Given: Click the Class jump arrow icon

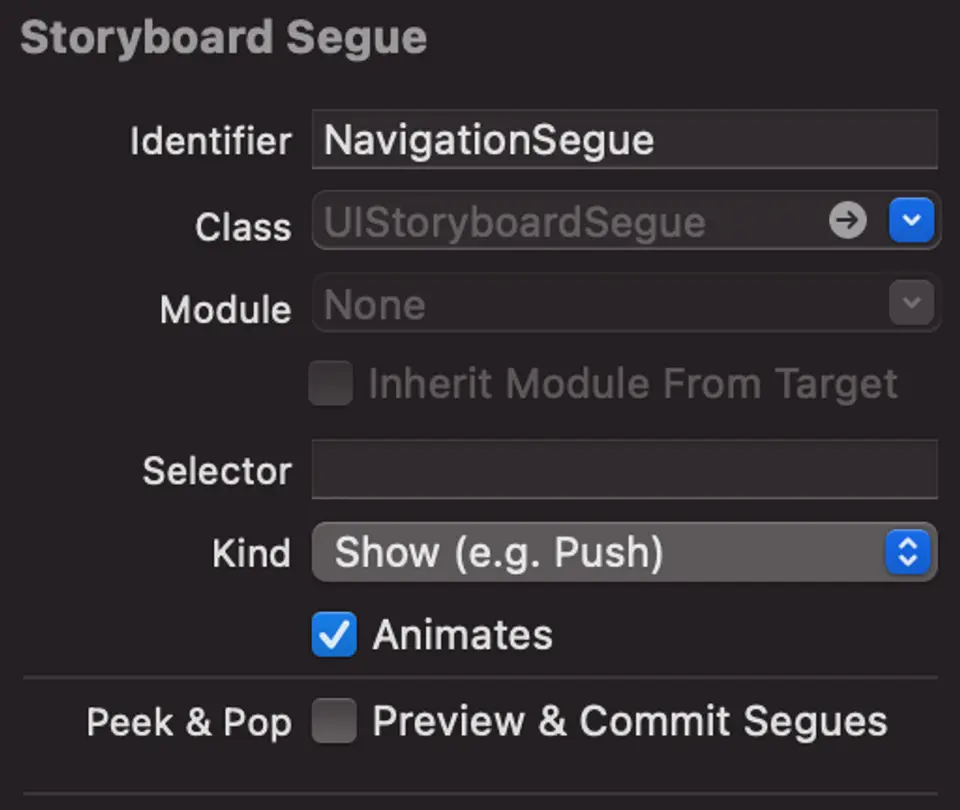Looking at the screenshot, I should tap(848, 221).
